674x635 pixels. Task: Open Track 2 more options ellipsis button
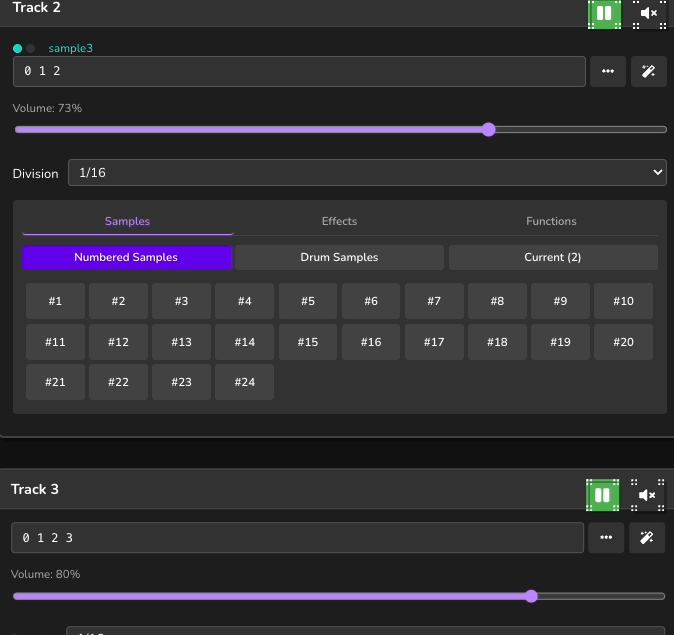tap(608, 72)
